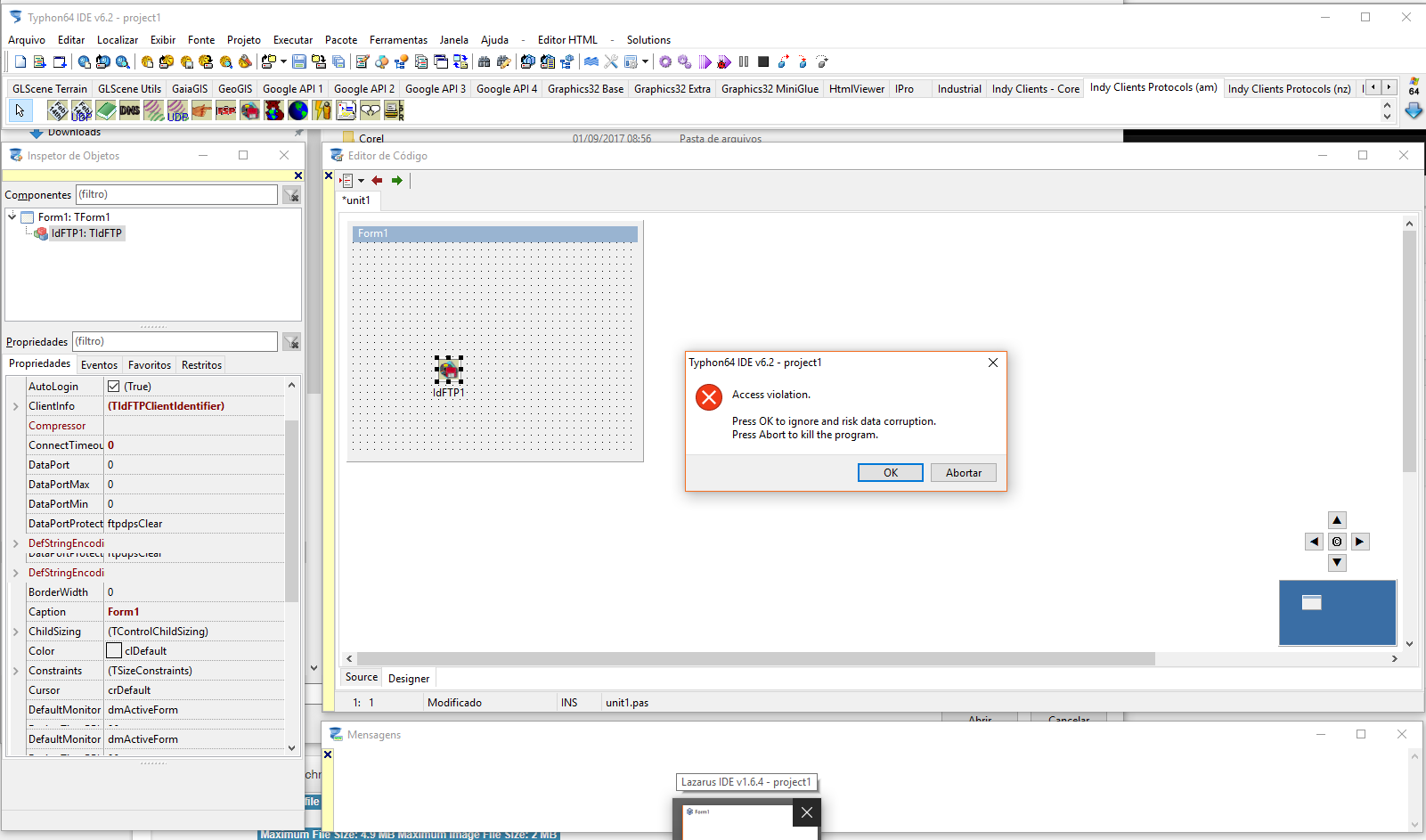
Task: Click OK in Access violation dialog
Action: pos(891,473)
